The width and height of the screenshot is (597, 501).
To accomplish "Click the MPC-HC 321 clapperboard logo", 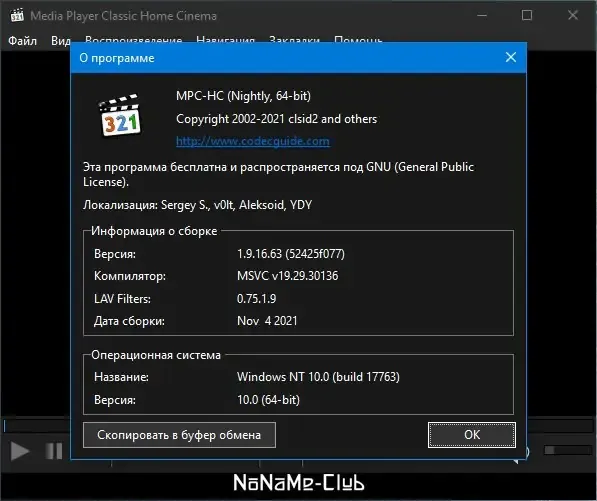I will pyautogui.click(x=120, y=115).
